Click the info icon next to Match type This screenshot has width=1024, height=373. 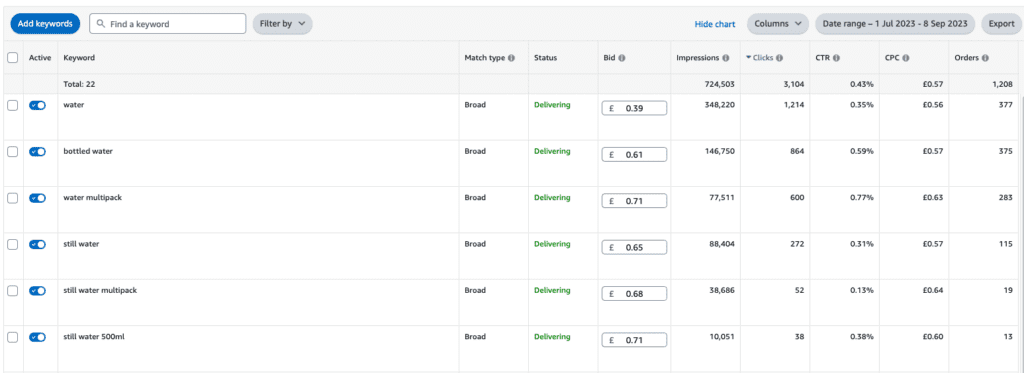pos(511,58)
